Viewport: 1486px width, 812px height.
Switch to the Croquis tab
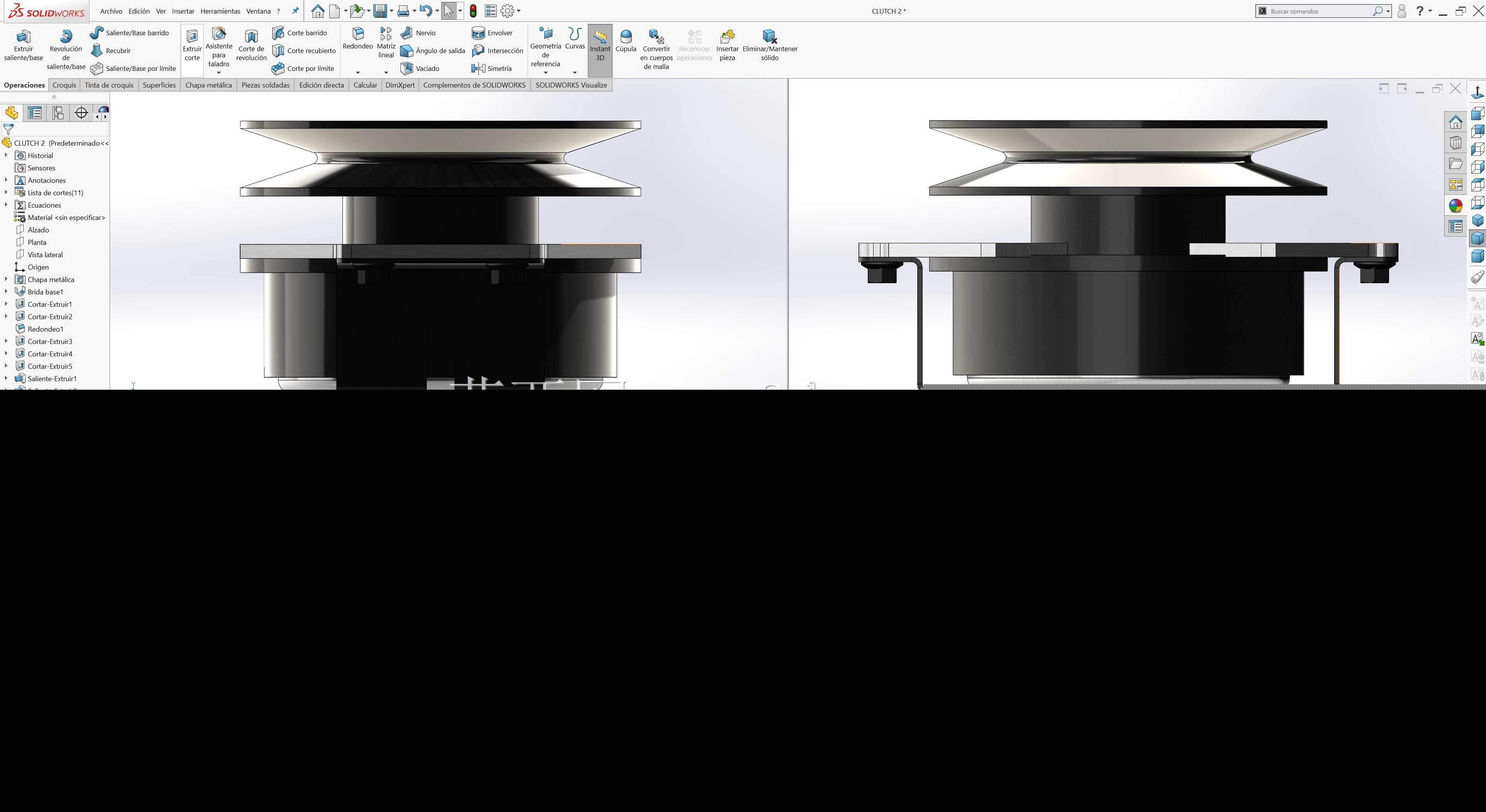pyautogui.click(x=64, y=85)
